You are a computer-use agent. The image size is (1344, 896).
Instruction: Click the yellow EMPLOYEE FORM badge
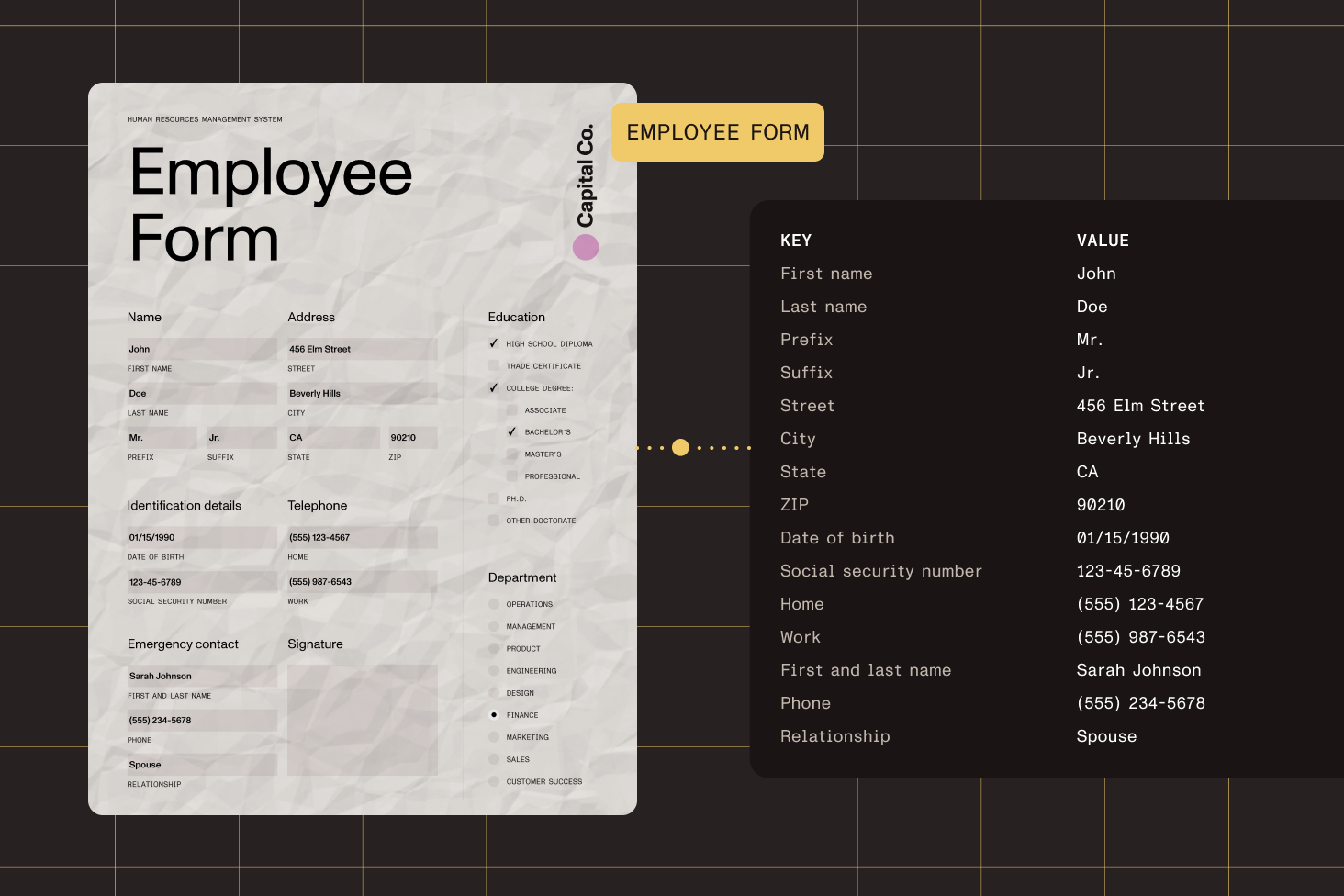[717, 132]
